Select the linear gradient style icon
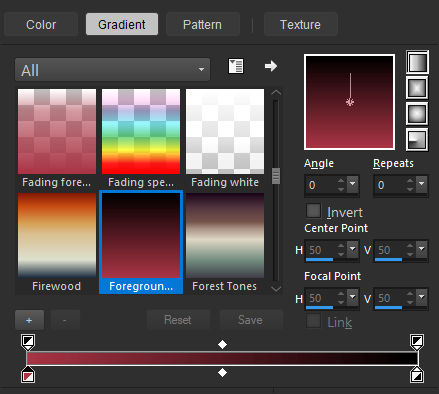The image size is (439, 394). pyautogui.click(x=417, y=62)
